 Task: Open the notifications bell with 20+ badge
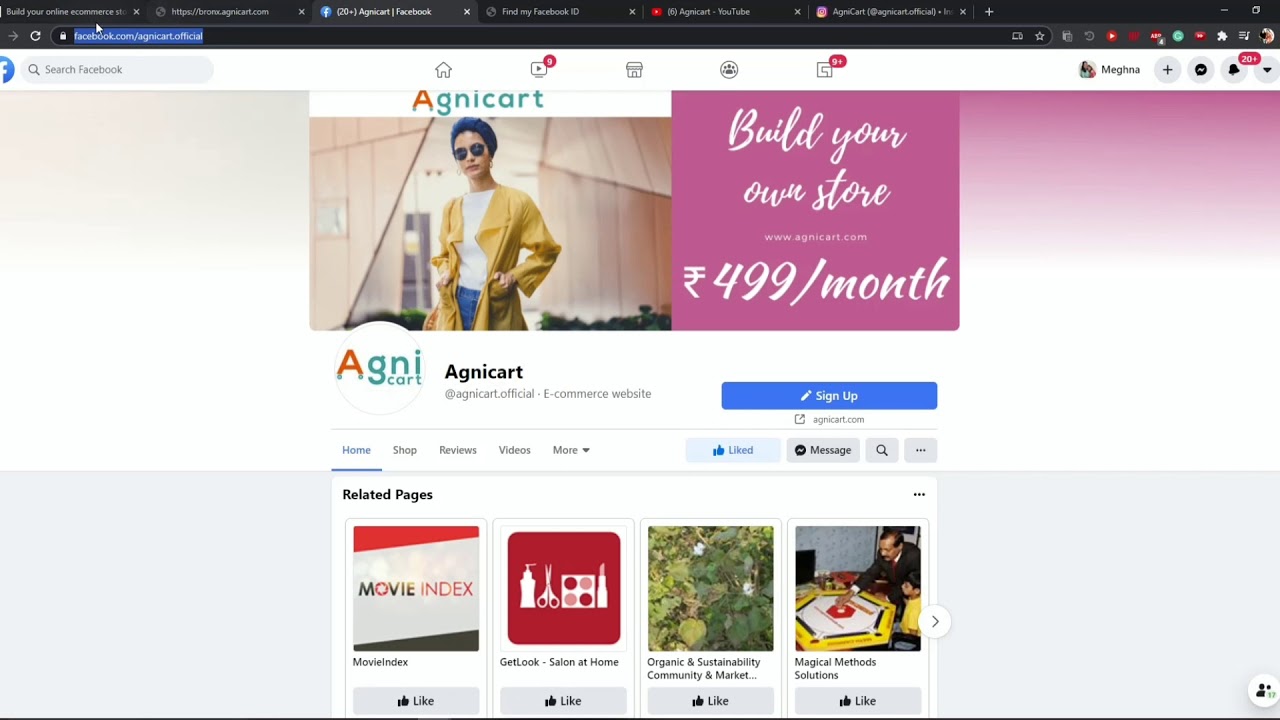point(1234,70)
